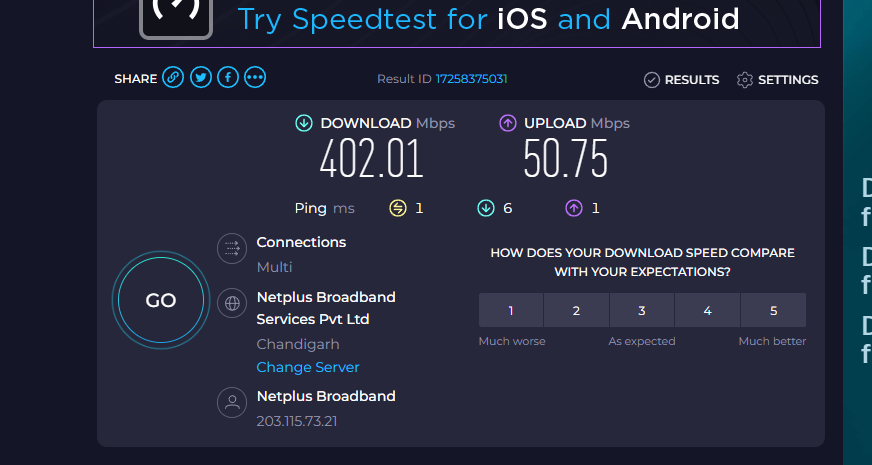Open more share options ellipsis icon
The height and width of the screenshot is (465, 872).
[255, 77]
